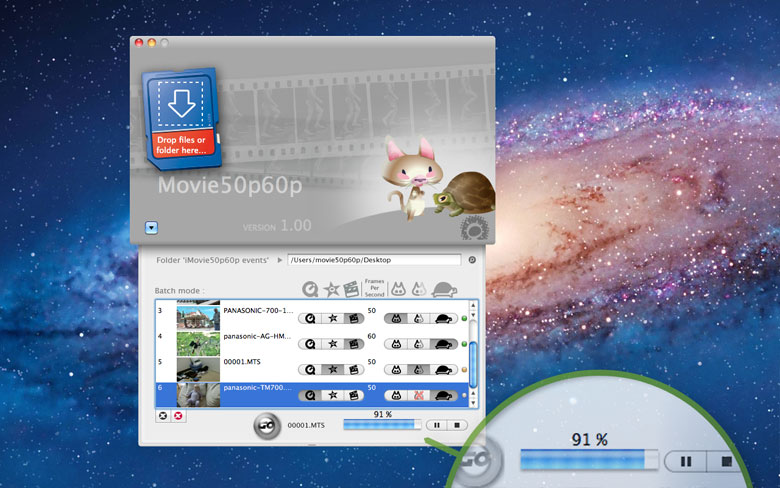Select iMovie star output for panasonic-TM700 row

[x=332, y=395]
